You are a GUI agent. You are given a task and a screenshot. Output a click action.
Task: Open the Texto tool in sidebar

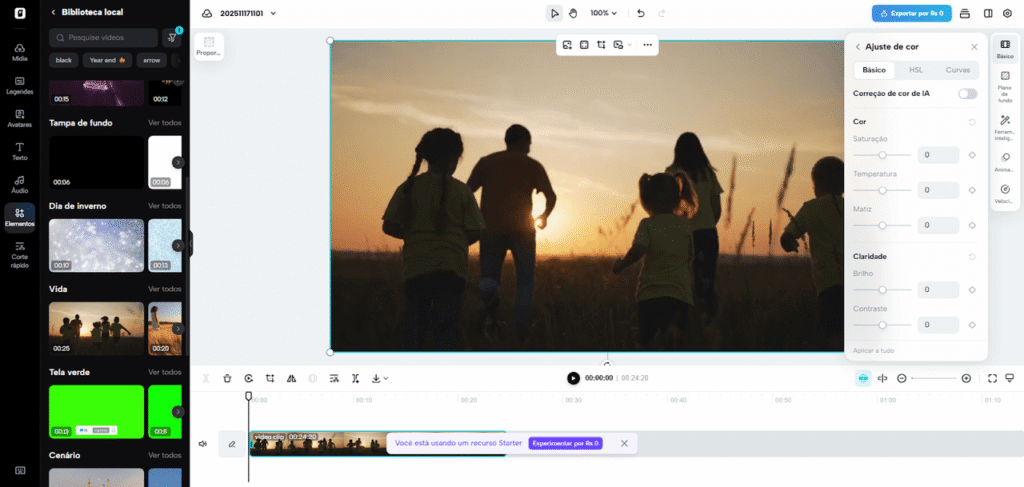[x=20, y=151]
